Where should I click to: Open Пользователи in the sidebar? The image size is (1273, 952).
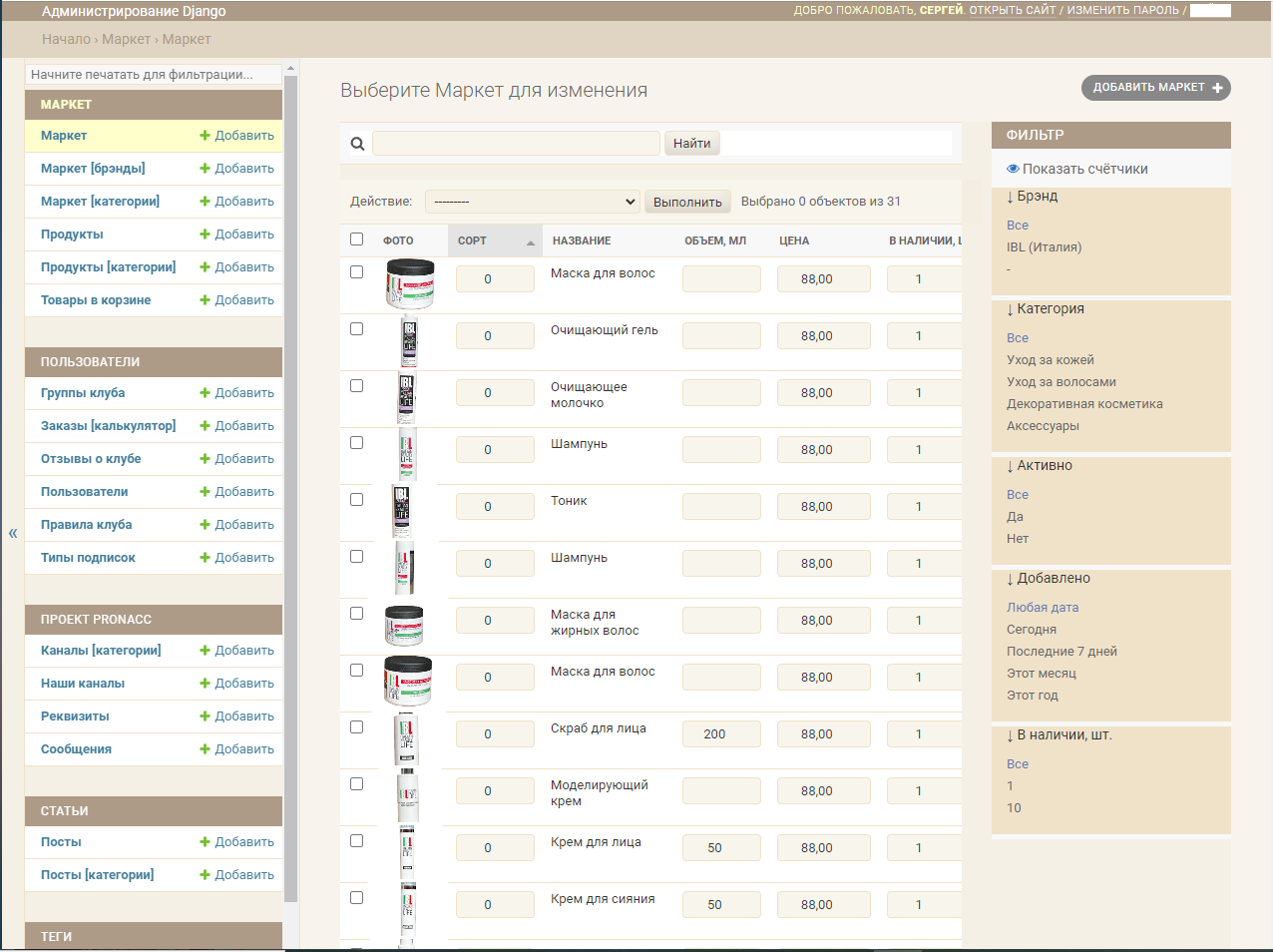[84, 492]
